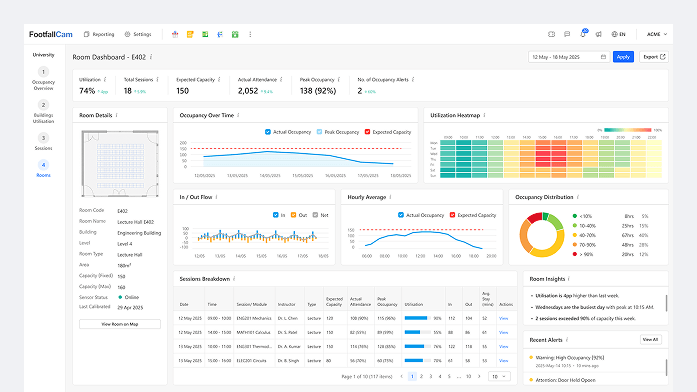Click the green calendar toolbar icon
The height and width of the screenshot is (392, 697).
pos(235,34)
